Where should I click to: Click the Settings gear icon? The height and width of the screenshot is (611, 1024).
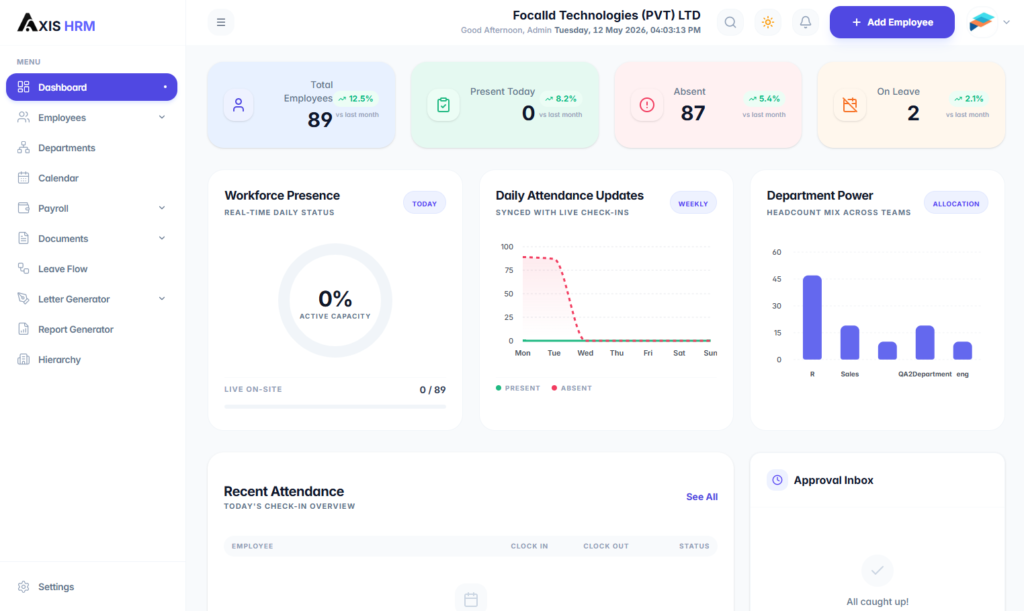pos(24,586)
